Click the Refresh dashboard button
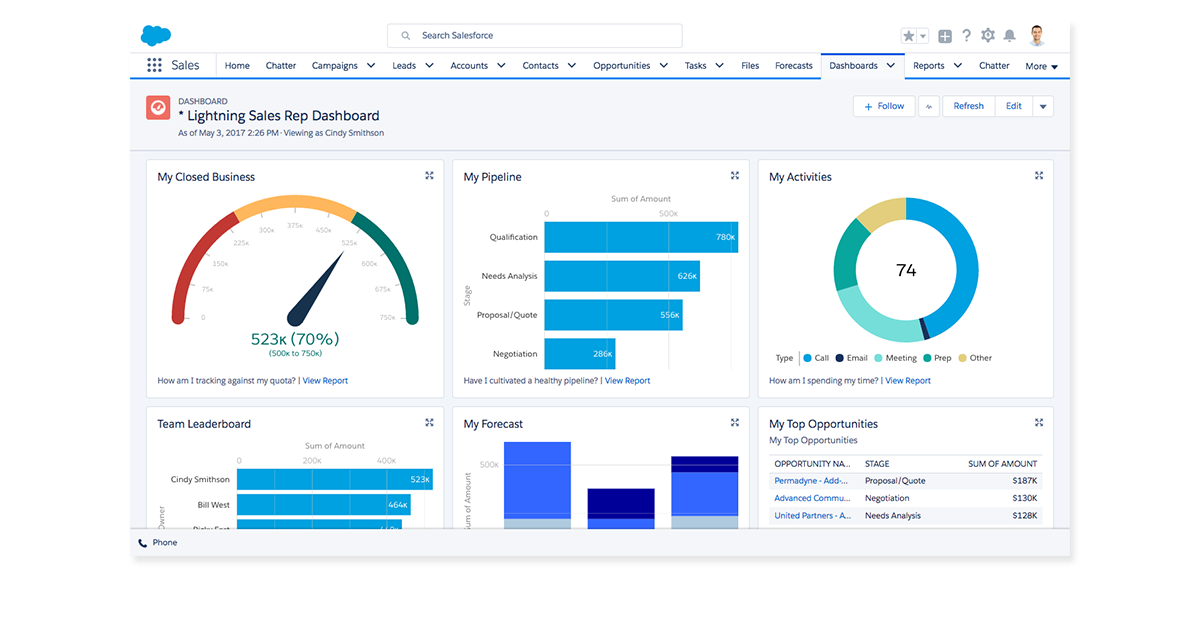The height and width of the screenshot is (640, 1200). coord(968,106)
